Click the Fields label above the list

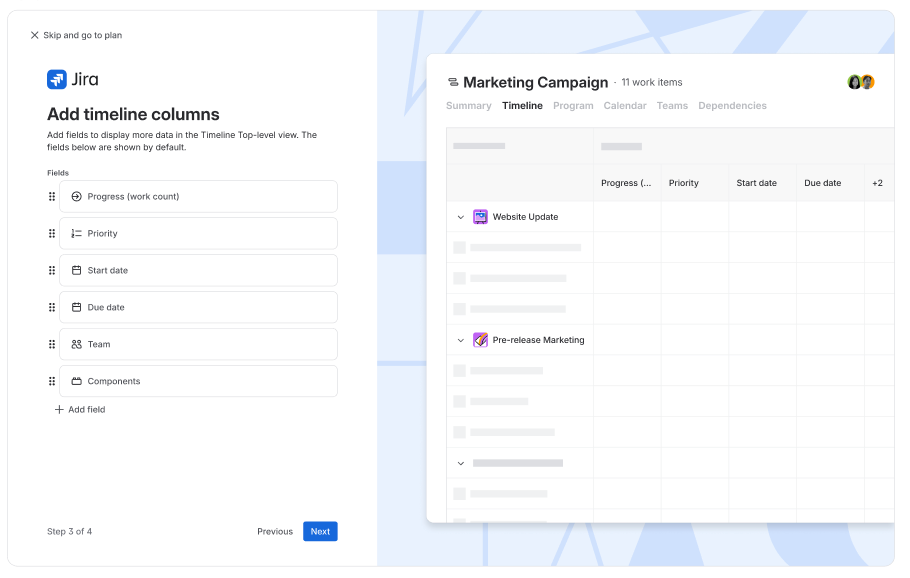point(58,173)
